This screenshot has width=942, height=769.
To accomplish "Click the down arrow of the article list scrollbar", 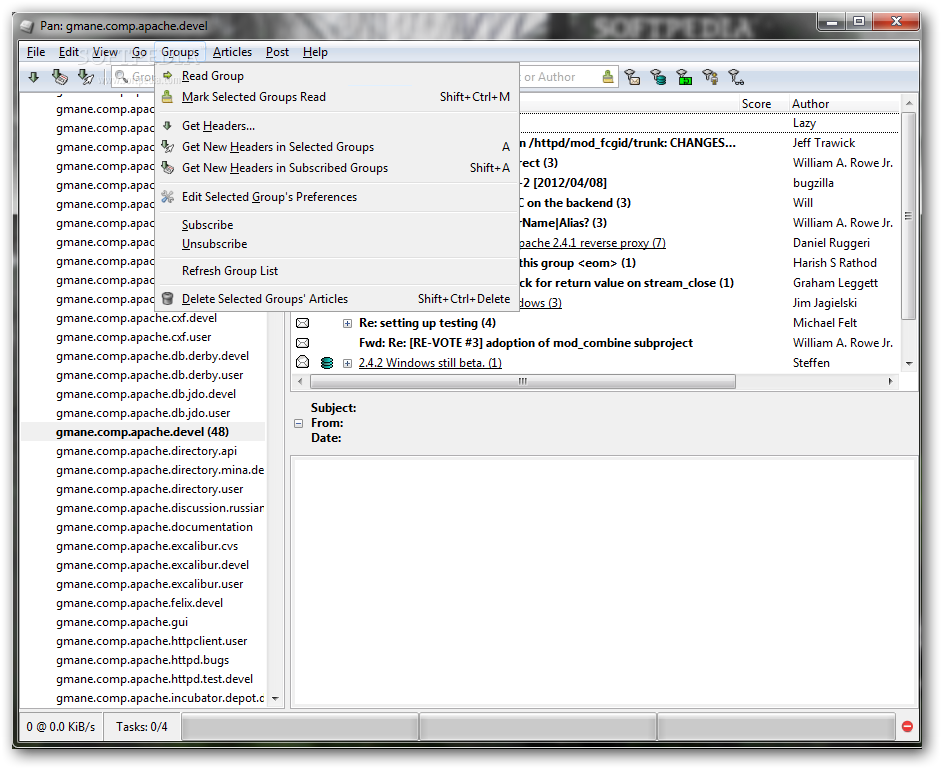I will coord(909,363).
